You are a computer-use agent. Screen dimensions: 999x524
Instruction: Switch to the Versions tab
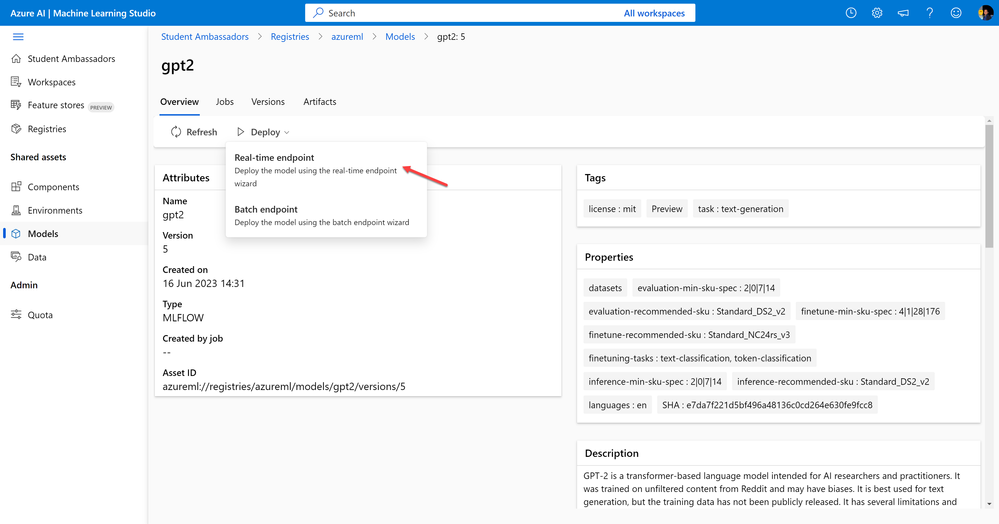(268, 102)
